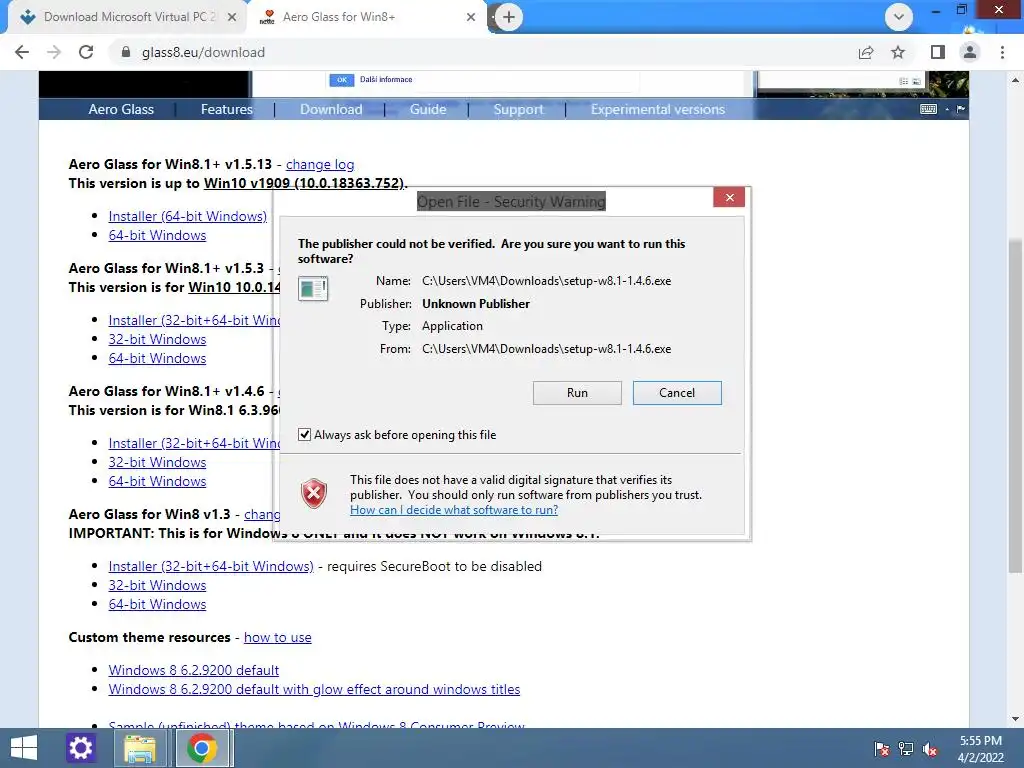Close the Microsoft Virtual PC tab
This screenshot has height=768, width=1024.
(232, 17)
